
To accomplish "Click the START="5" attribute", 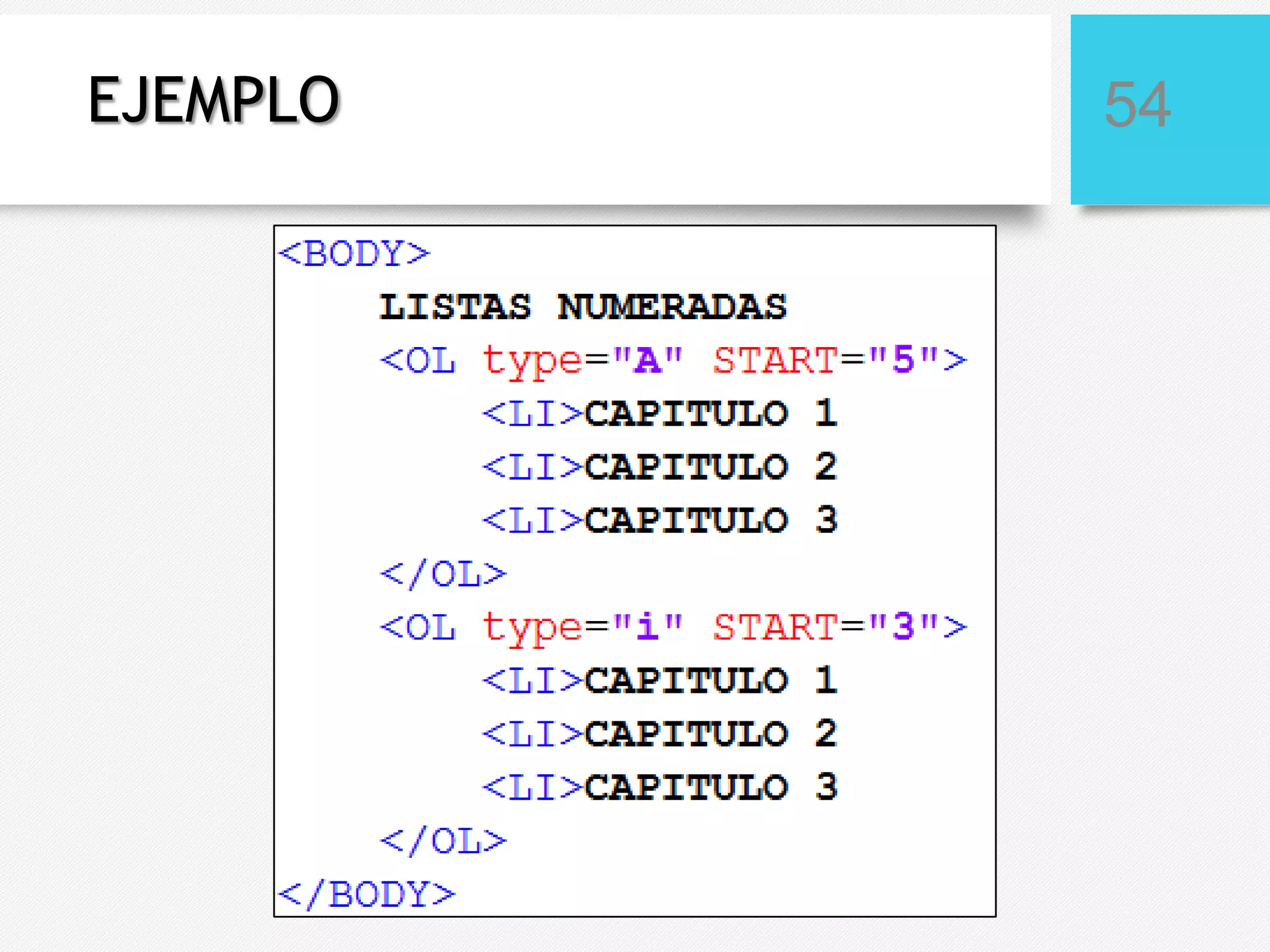I will pyautogui.click(x=825, y=360).
